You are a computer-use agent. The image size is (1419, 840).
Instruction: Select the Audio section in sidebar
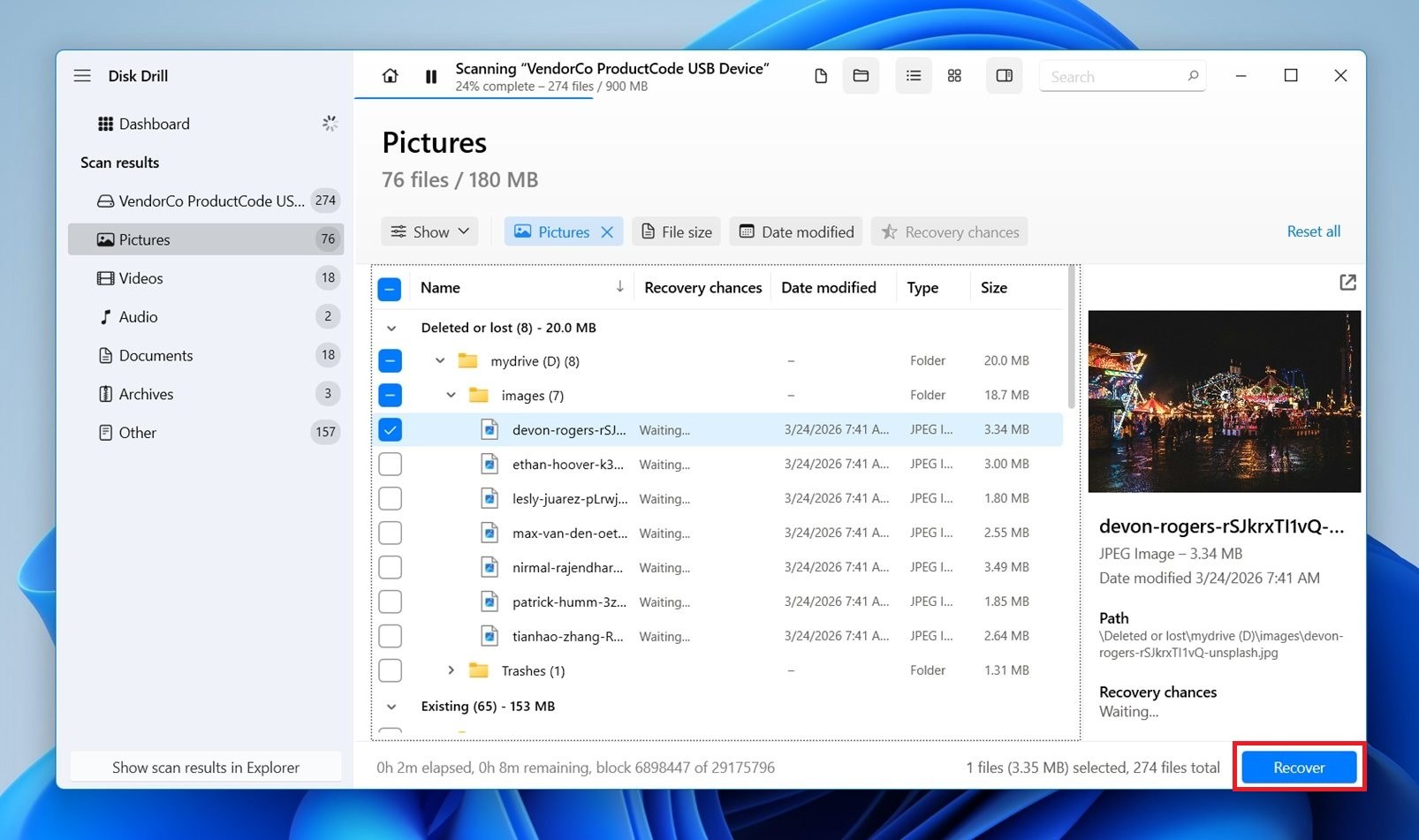136,316
